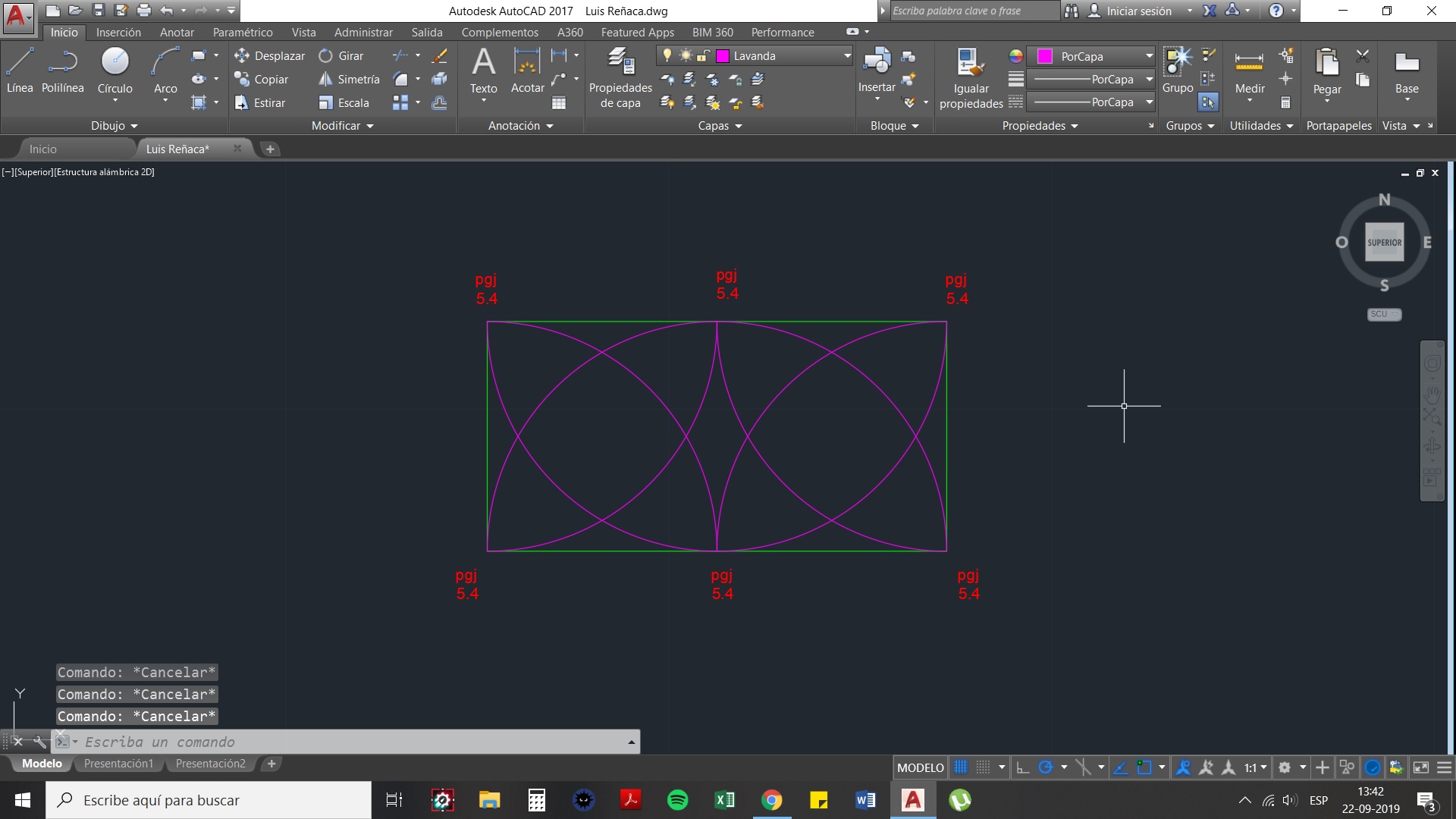Start the Simetría (mirror) command
Image resolution: width=1456 pixels, height=819 pixels.
350,79
